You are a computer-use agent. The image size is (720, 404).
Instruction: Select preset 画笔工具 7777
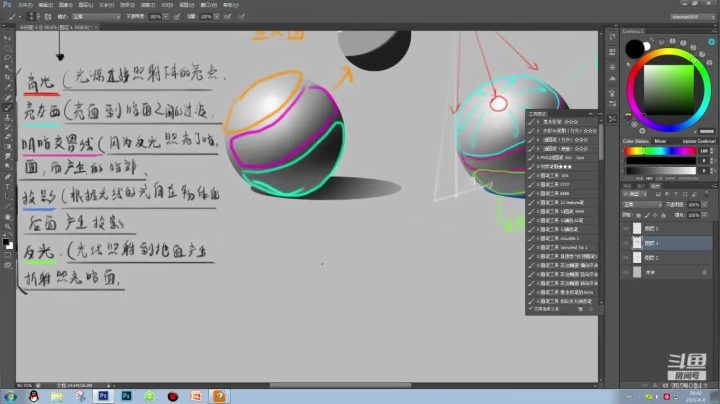tap(562, 185)
